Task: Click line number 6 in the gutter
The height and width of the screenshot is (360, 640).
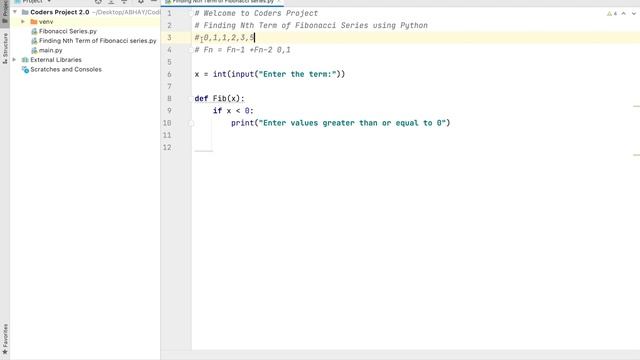Action: click(169, 74)
